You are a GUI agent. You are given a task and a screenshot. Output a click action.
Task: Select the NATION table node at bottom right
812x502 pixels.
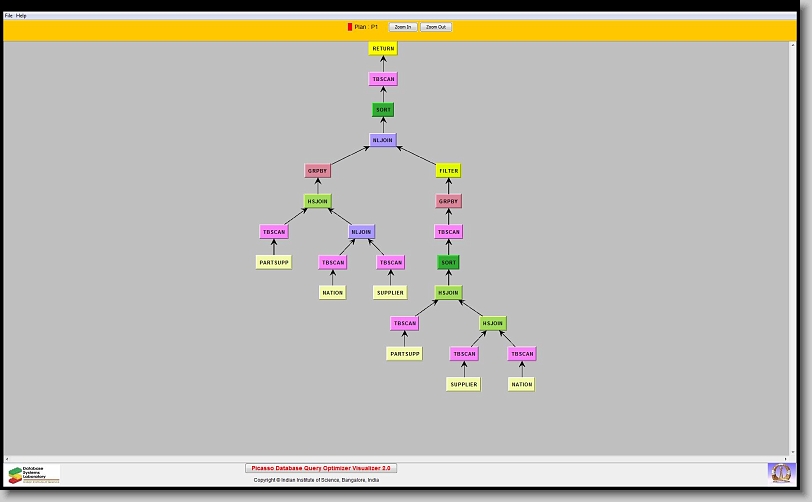click(x=521, y=384)
